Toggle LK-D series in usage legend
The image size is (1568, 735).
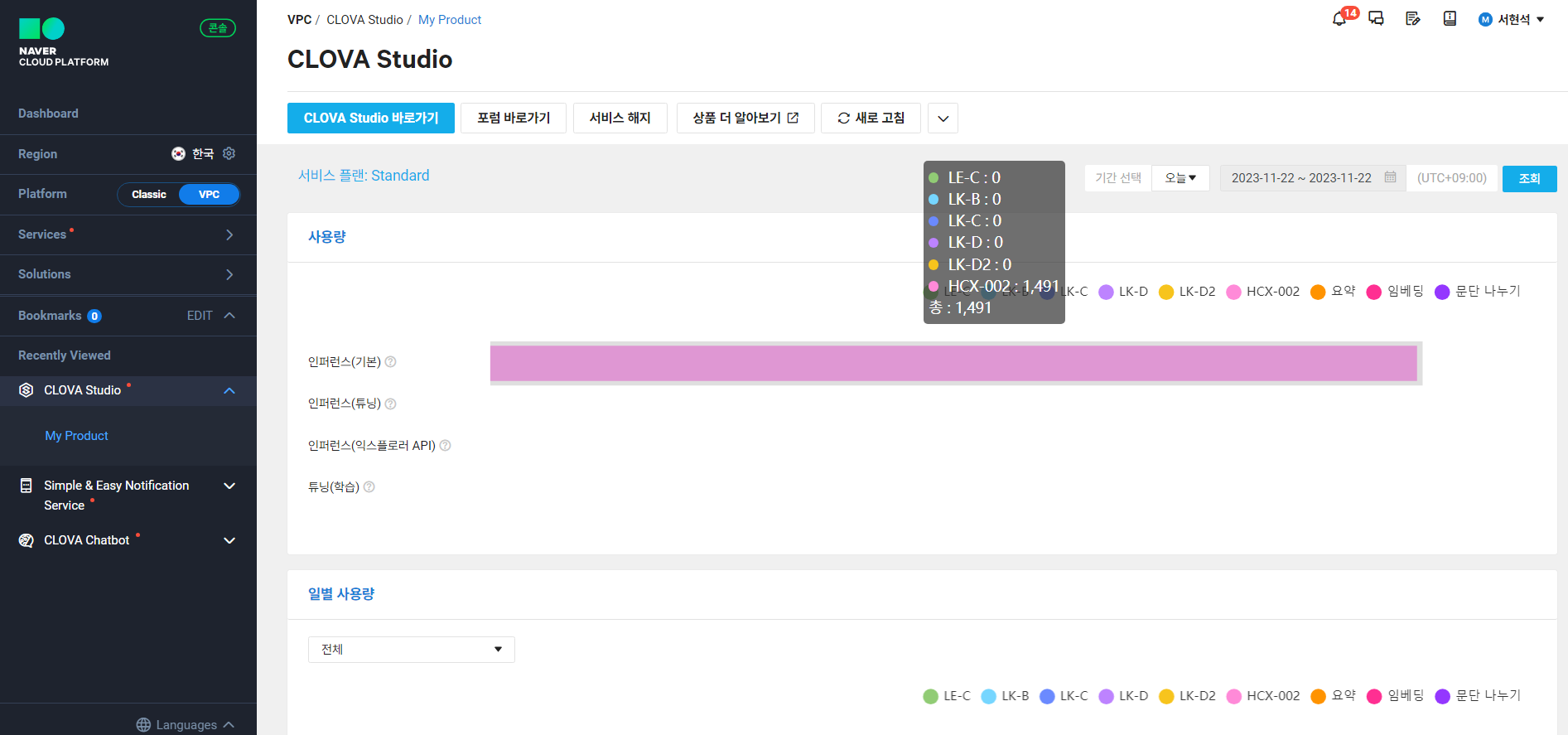pyautogui.click(x=1123, y=292)
